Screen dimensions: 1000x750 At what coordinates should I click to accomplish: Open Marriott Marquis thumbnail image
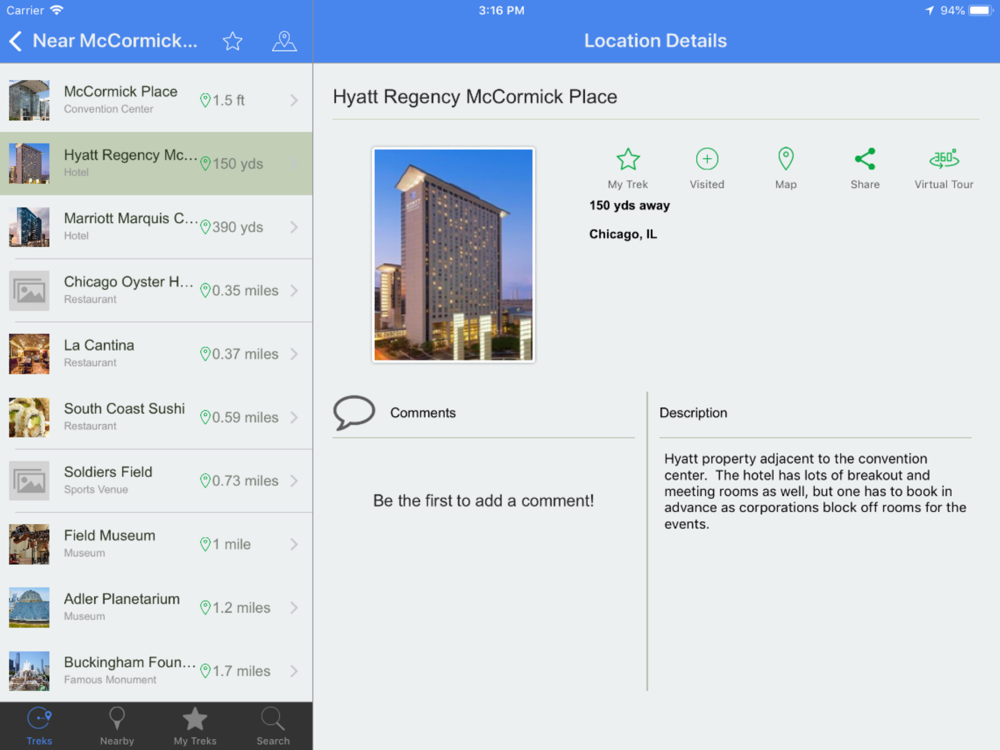29,227
